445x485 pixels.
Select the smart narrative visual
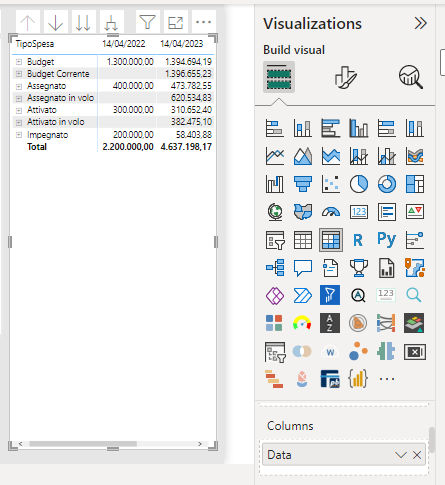(331, 267)
